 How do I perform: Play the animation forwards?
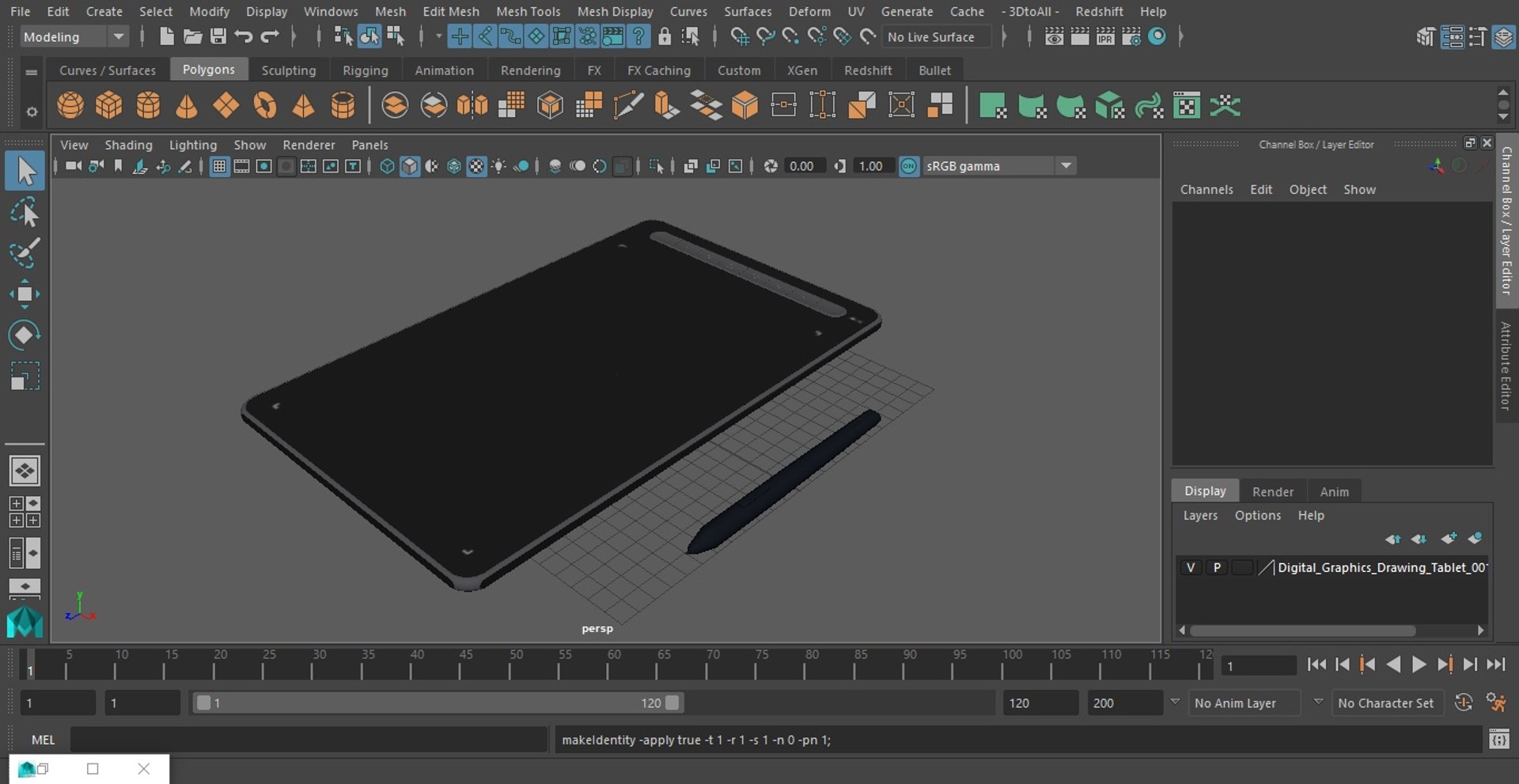pyautogui.click(x=1419, y=665)
